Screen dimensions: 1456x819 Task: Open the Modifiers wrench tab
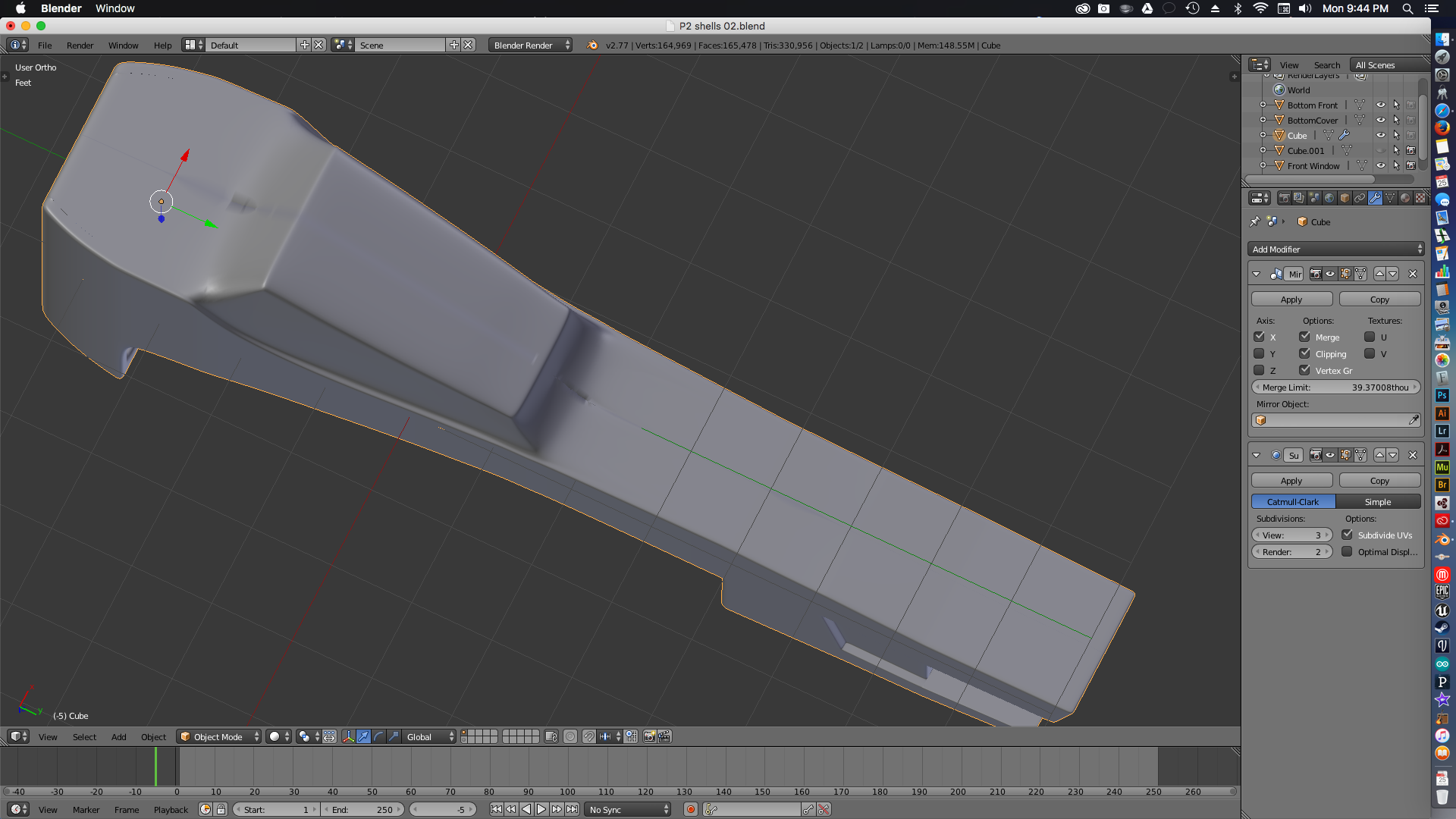pos(1375,198)
